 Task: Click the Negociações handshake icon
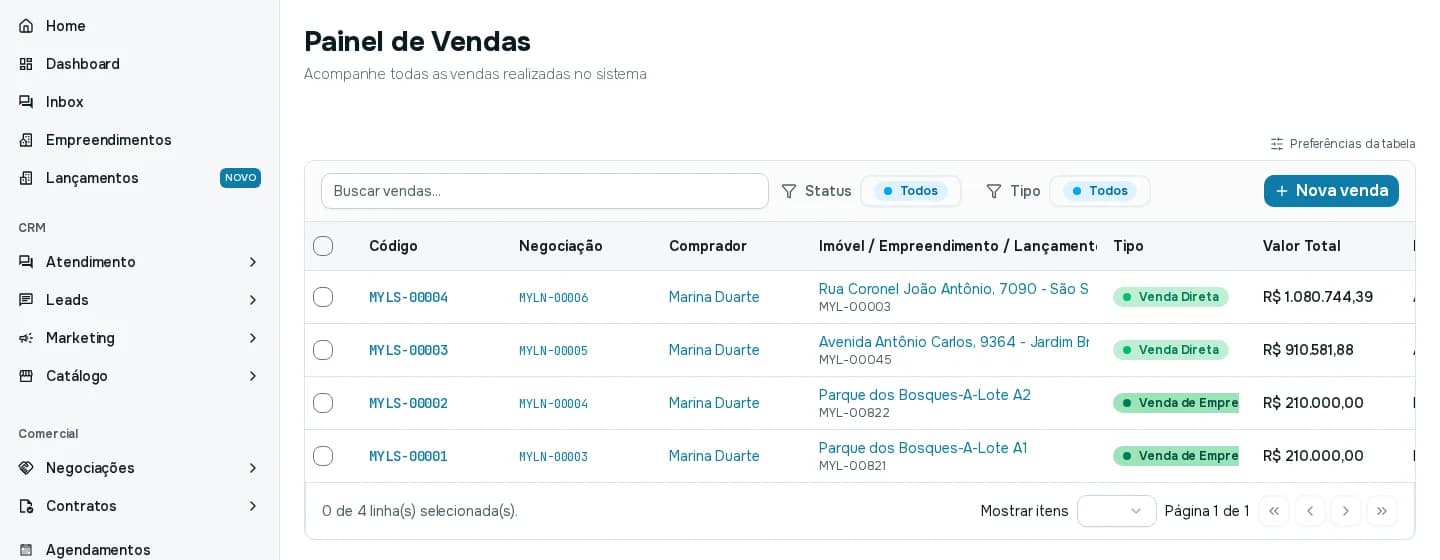(x=26, y=468)
